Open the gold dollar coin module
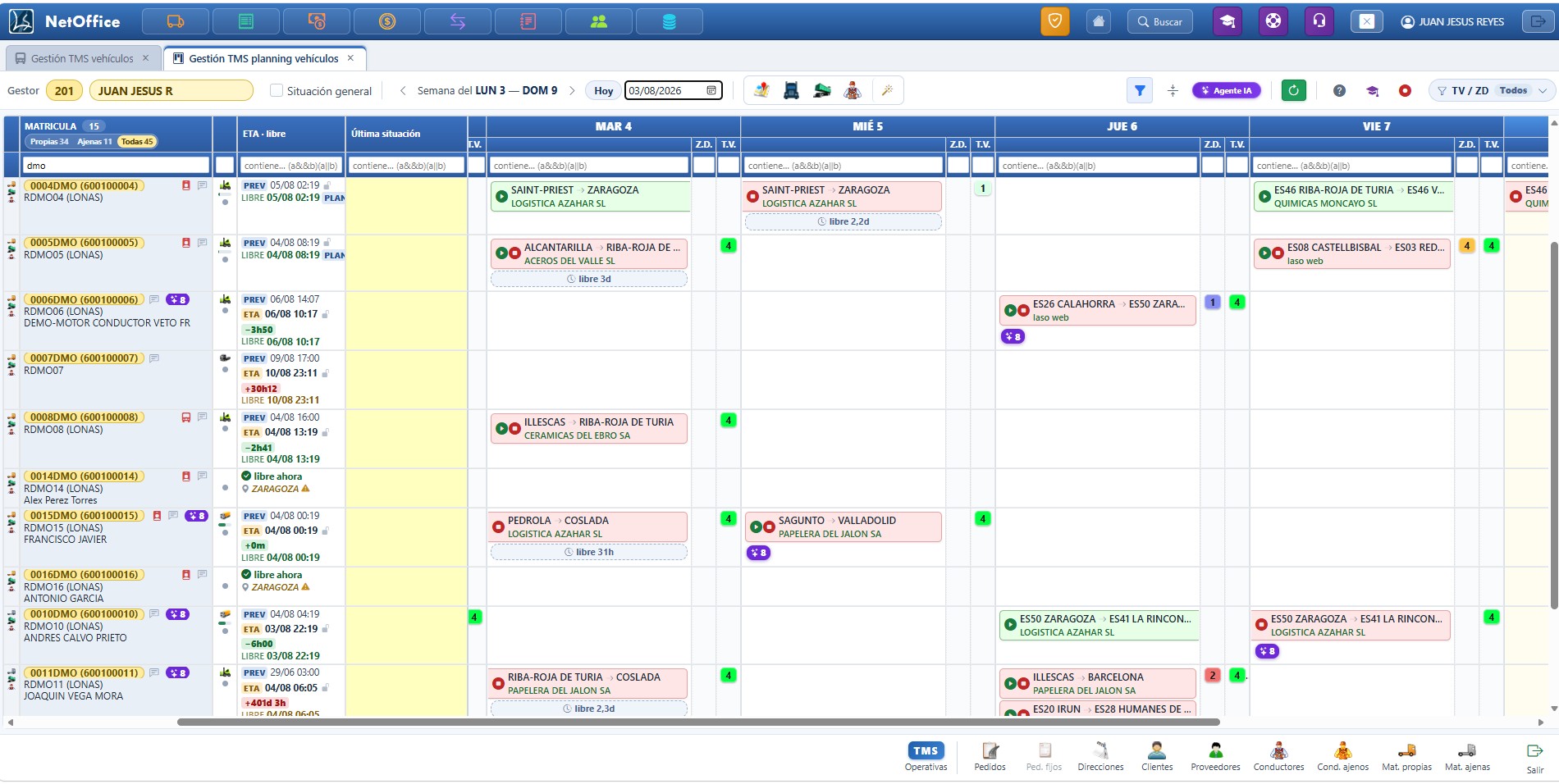This screenshot has width=1559, height=784. point(387,21)
